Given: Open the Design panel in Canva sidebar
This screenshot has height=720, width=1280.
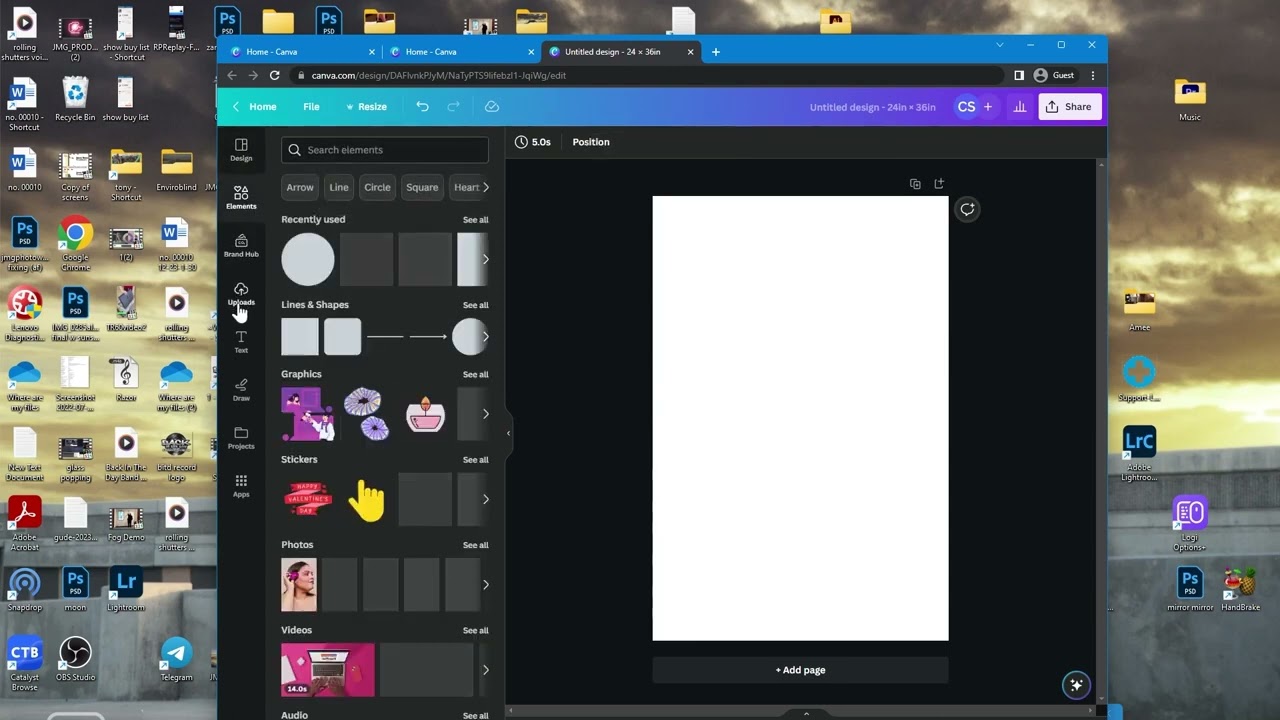Looking at the screenshot, I should pos(241,150).
